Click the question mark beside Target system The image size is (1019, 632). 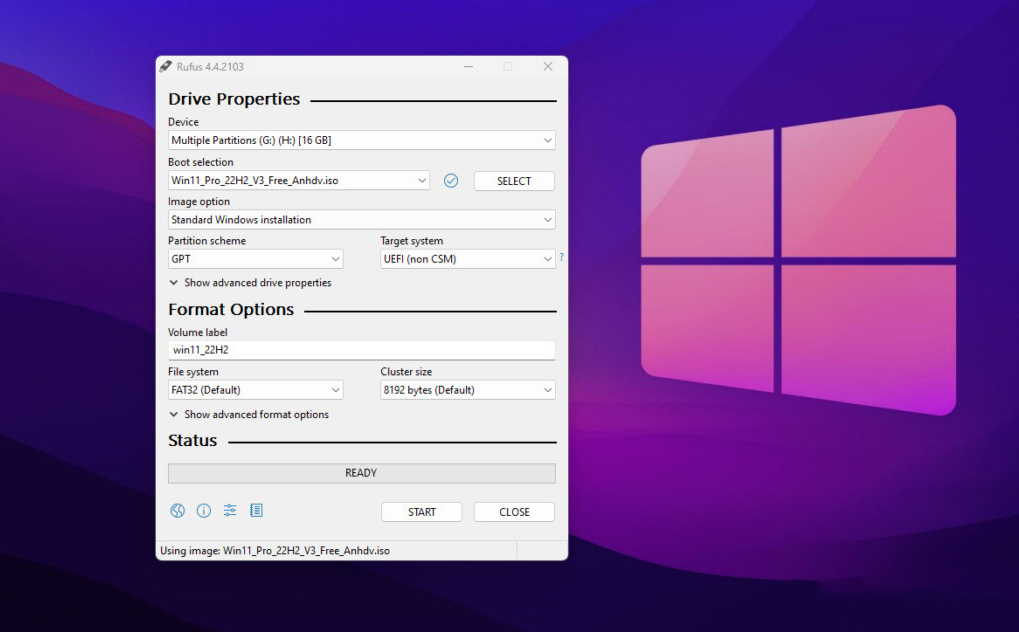click(561, 258)
